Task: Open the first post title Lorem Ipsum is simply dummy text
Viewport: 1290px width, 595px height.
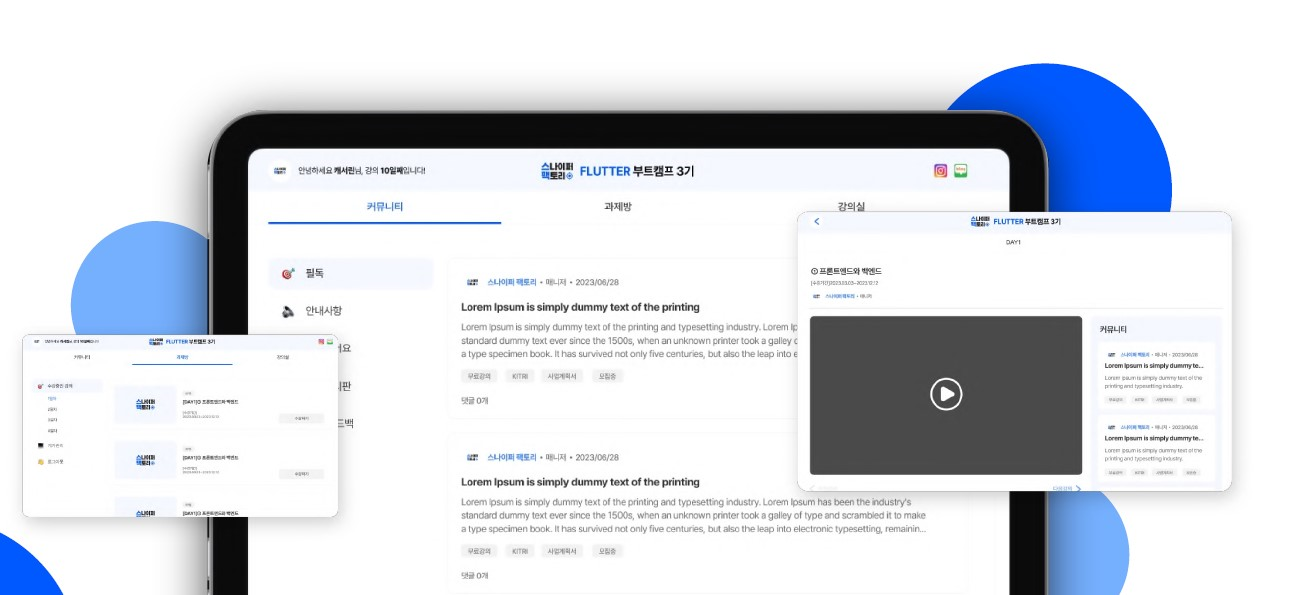Action: click(x=580, y=307)
